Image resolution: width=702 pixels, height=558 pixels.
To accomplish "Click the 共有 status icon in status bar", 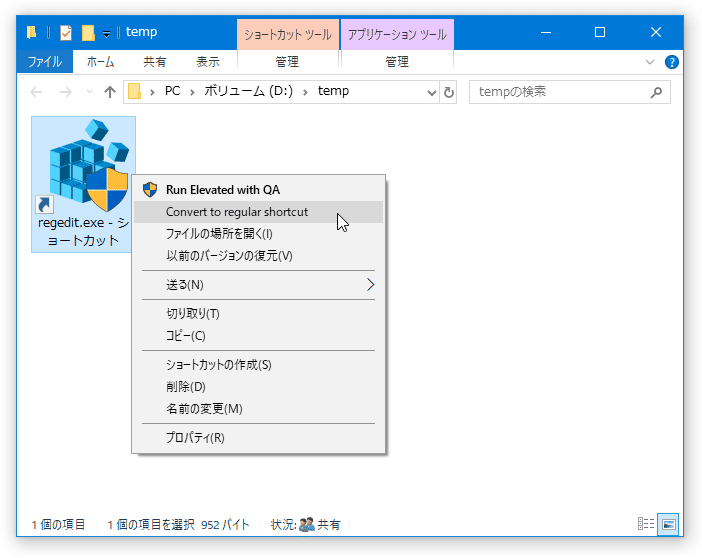I will click(307, 524).
